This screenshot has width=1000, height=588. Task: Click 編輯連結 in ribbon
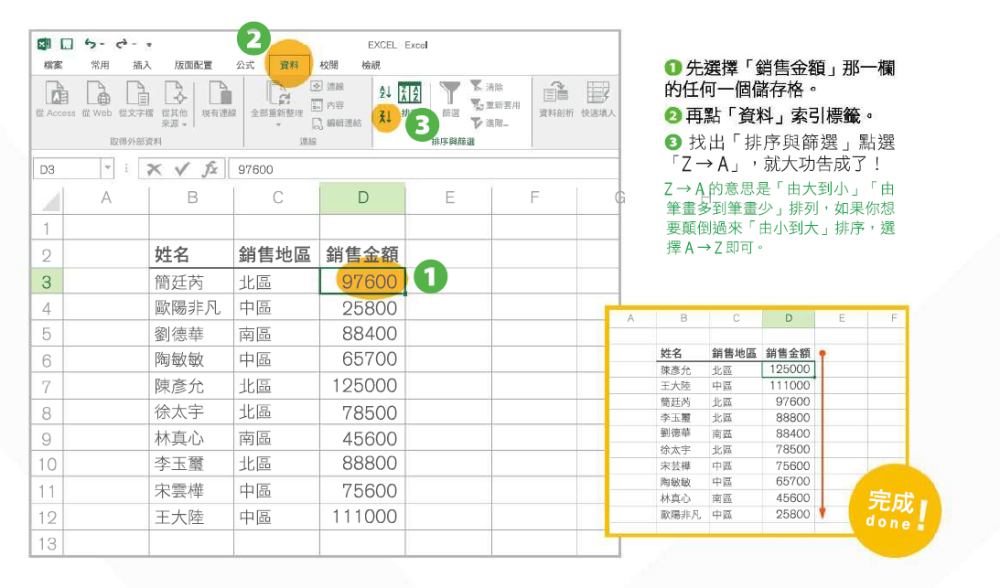tap(336, 123)
